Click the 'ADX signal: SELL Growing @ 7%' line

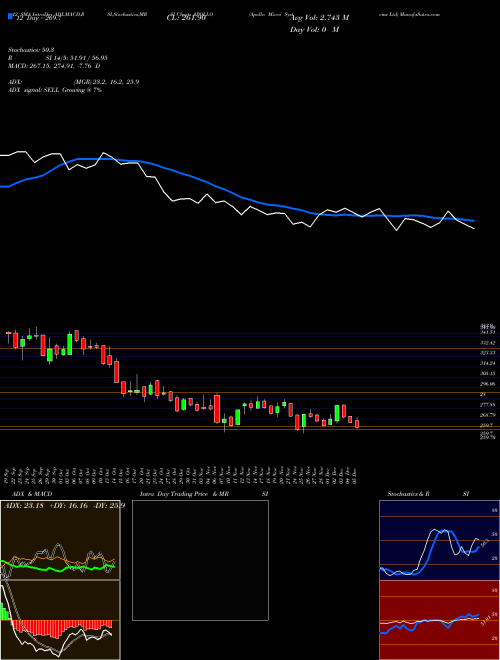pos(55,90)
